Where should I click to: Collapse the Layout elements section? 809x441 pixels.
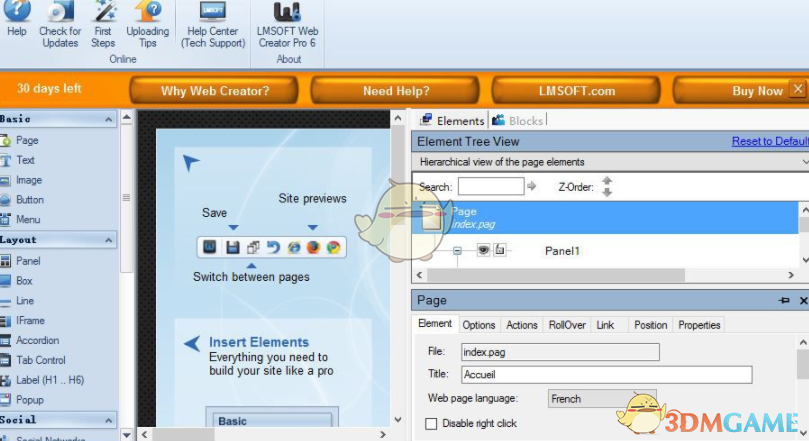108,240
